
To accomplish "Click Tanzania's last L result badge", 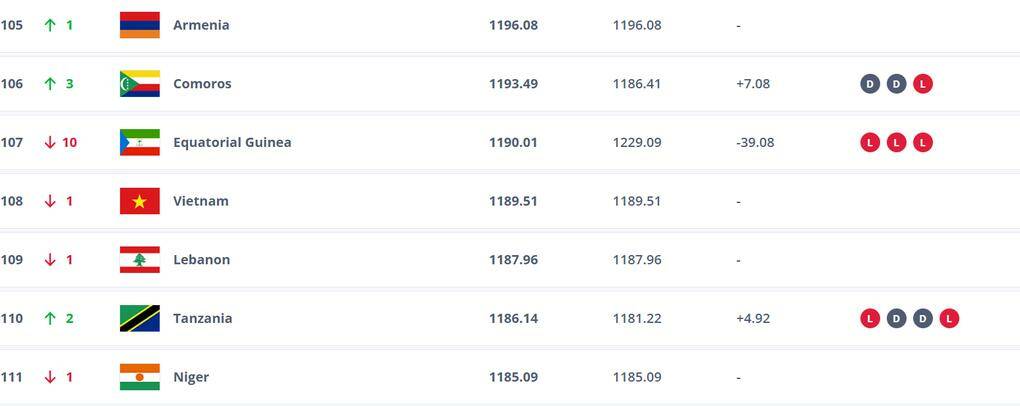I will click(949, 318).
